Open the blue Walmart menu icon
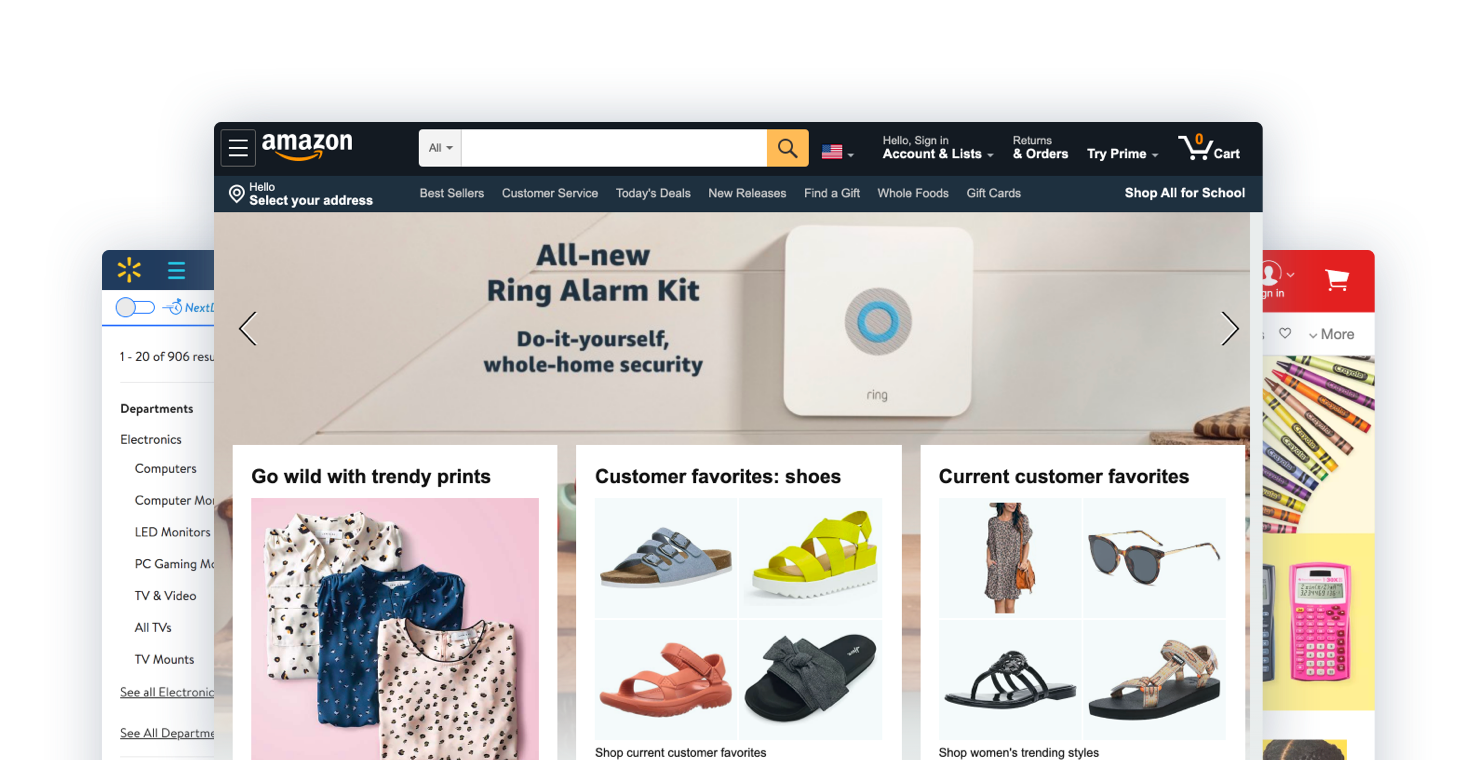Viewport: 1464px width, 760px height. click(177, 270)
